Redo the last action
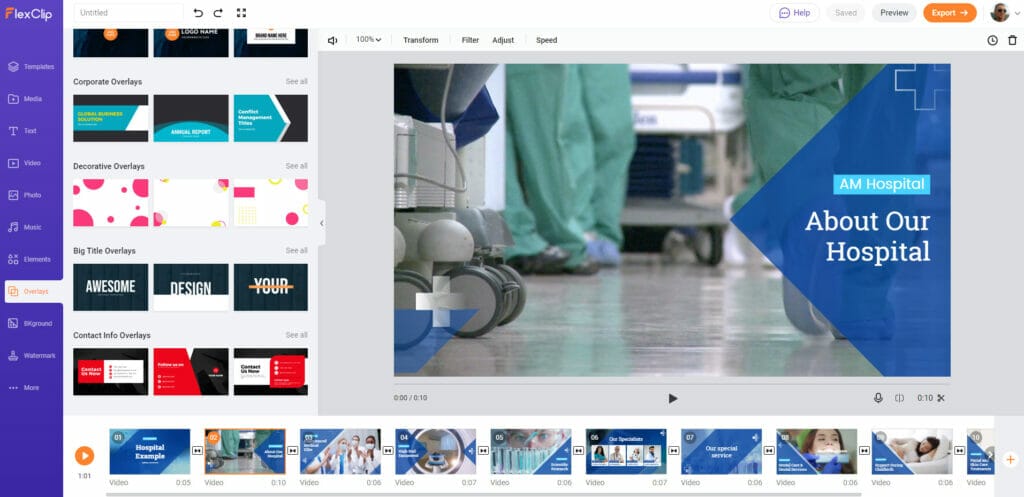 (x=218, y=13)
